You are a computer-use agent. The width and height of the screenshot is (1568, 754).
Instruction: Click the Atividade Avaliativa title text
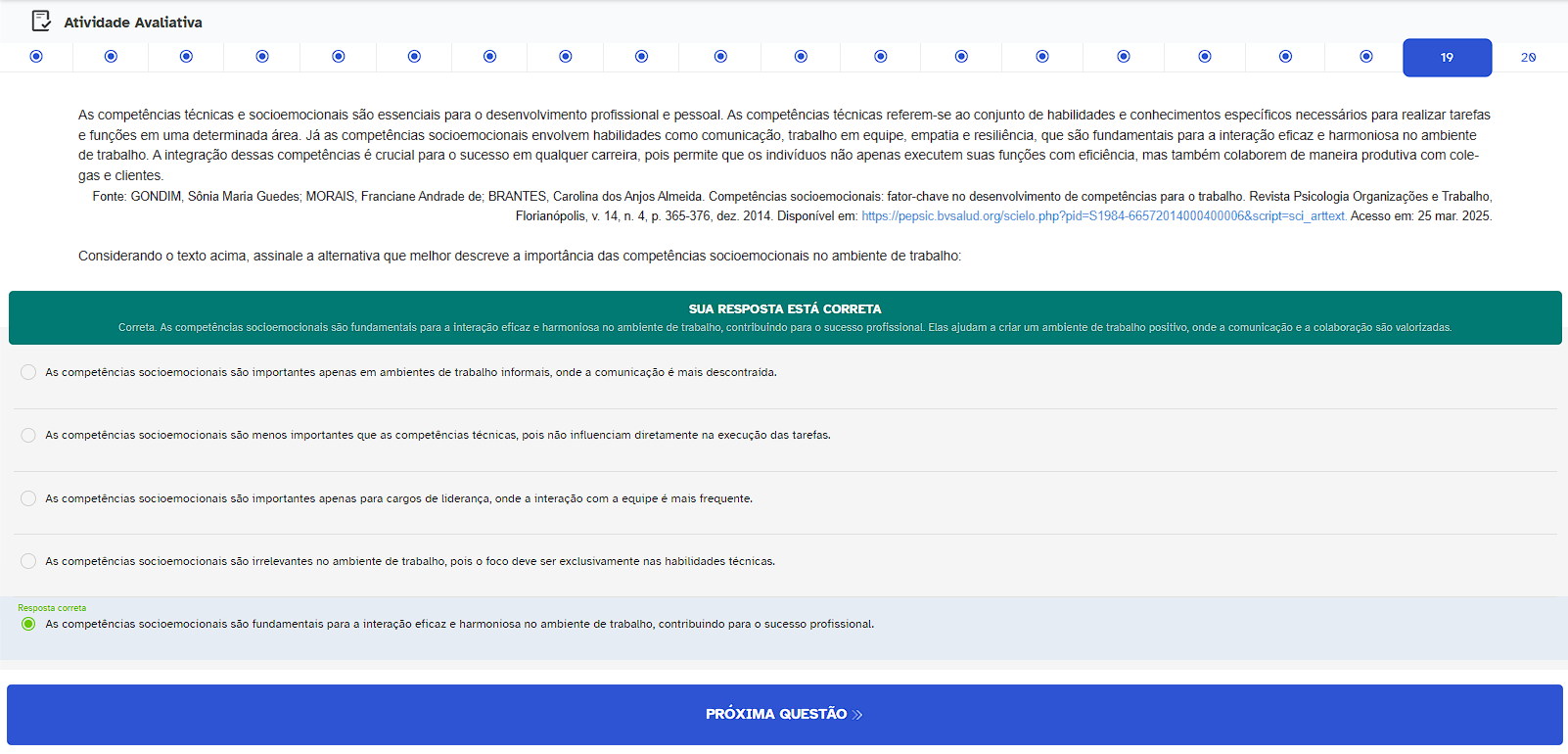[133, 23]
